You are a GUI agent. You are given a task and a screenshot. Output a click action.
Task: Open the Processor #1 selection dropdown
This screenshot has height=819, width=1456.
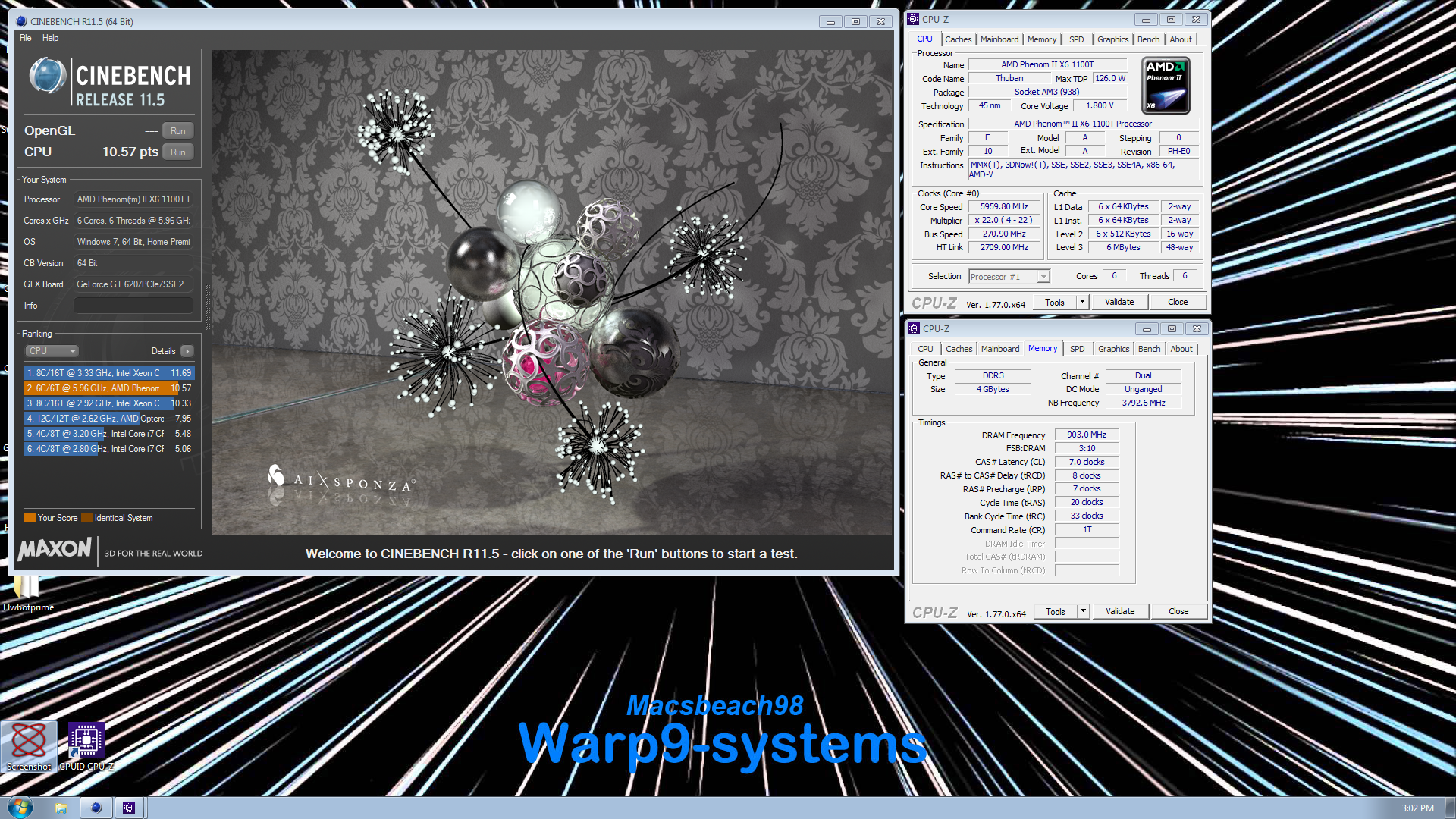coord(1009,277)
